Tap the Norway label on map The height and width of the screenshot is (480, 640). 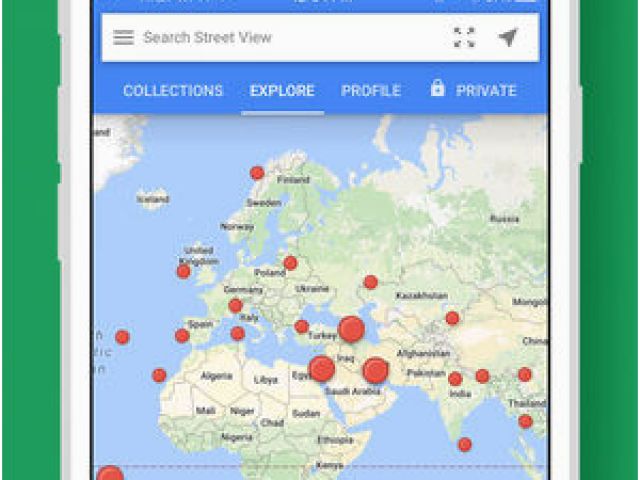click(237, 227)
